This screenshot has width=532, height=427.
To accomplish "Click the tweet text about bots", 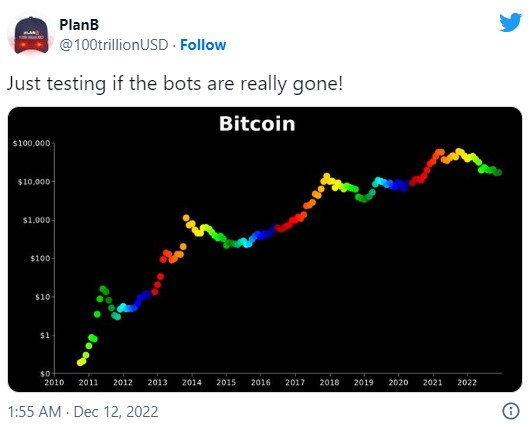I will point(175,83).
